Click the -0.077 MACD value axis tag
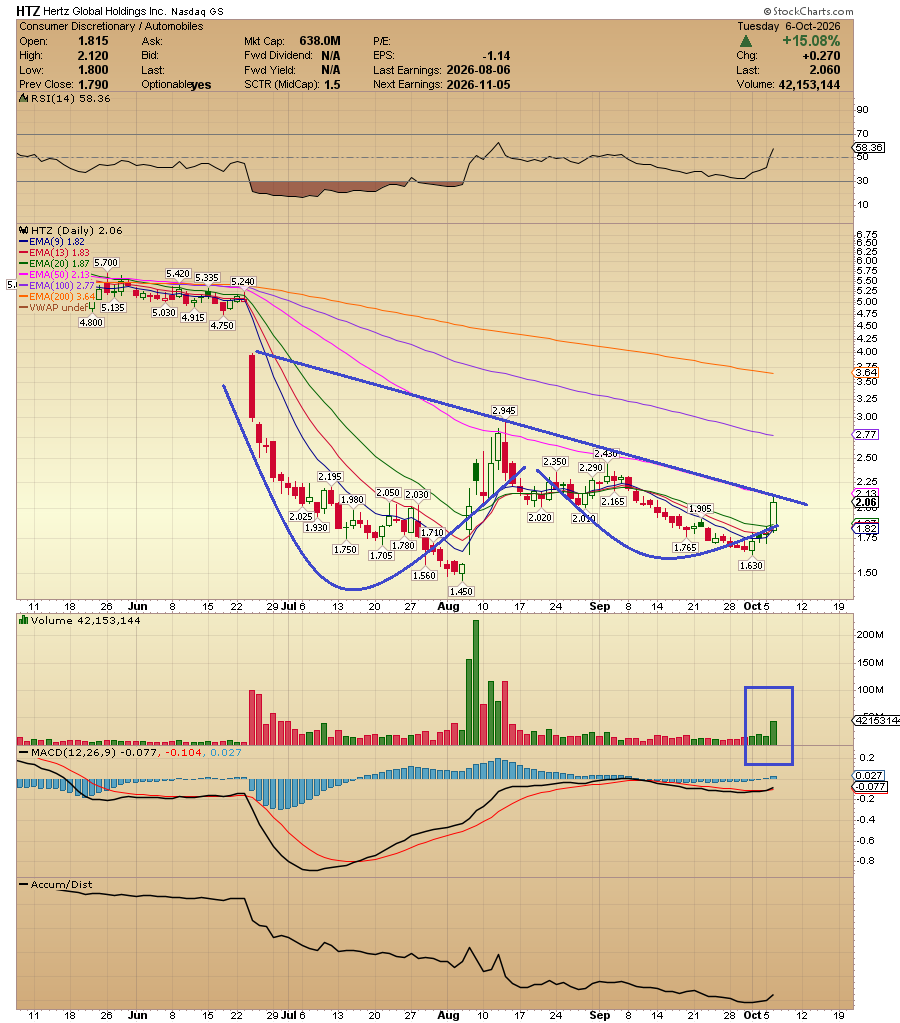Screen dimensions: 900x1023 coord(870,786)
